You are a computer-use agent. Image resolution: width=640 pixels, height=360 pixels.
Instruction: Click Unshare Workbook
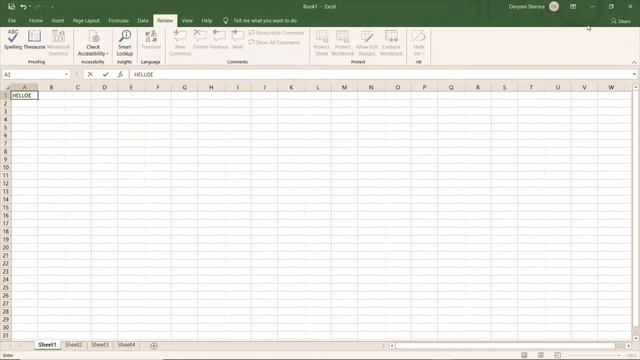(x=391, y=42)
